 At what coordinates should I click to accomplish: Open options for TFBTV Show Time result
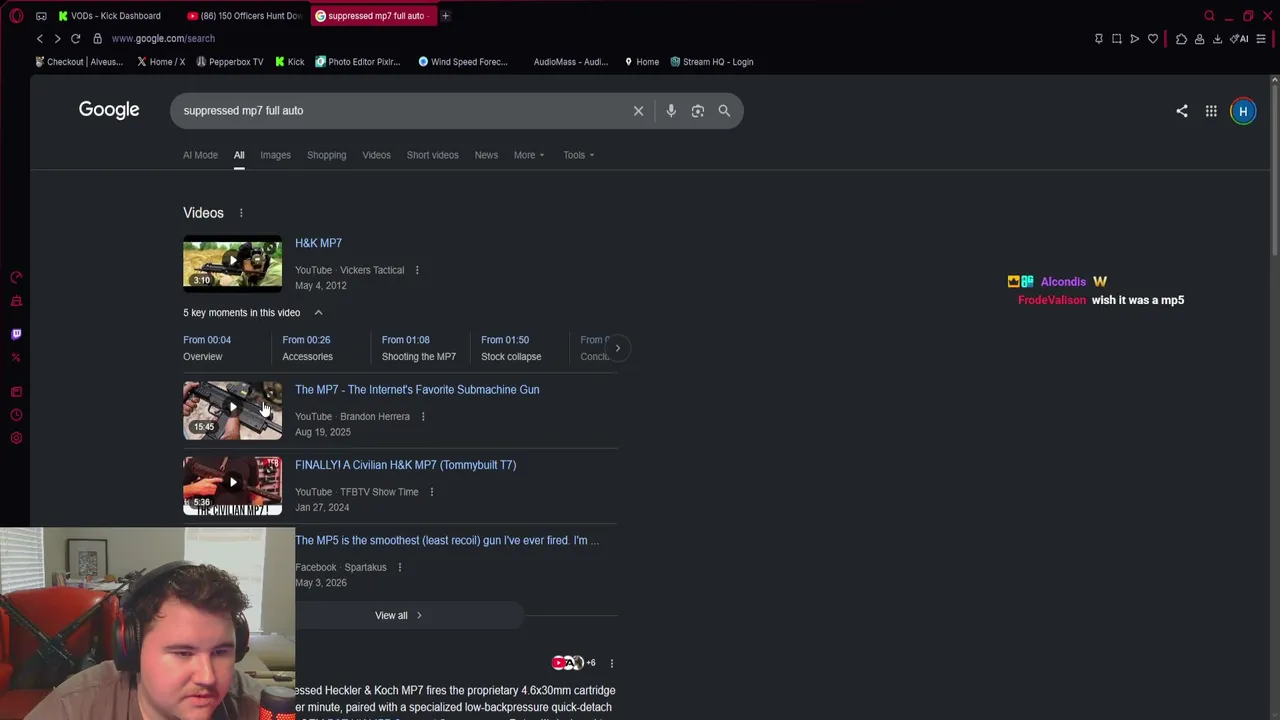click(x=432, y=492)
